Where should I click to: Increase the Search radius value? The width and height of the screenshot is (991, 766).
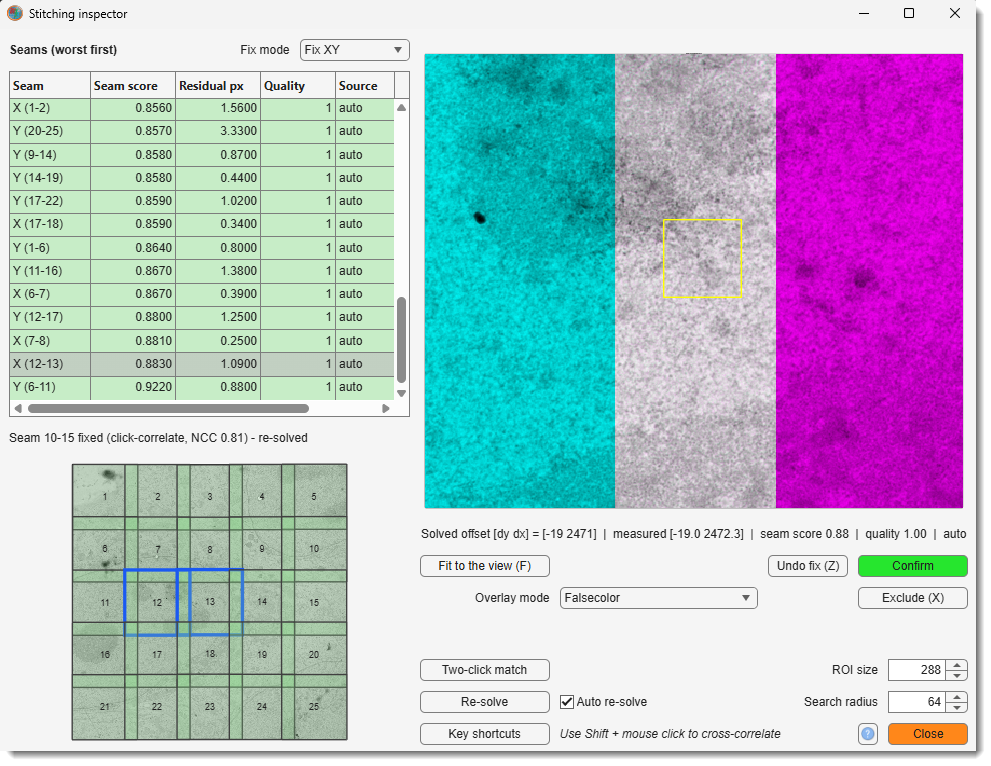(957, 696)
